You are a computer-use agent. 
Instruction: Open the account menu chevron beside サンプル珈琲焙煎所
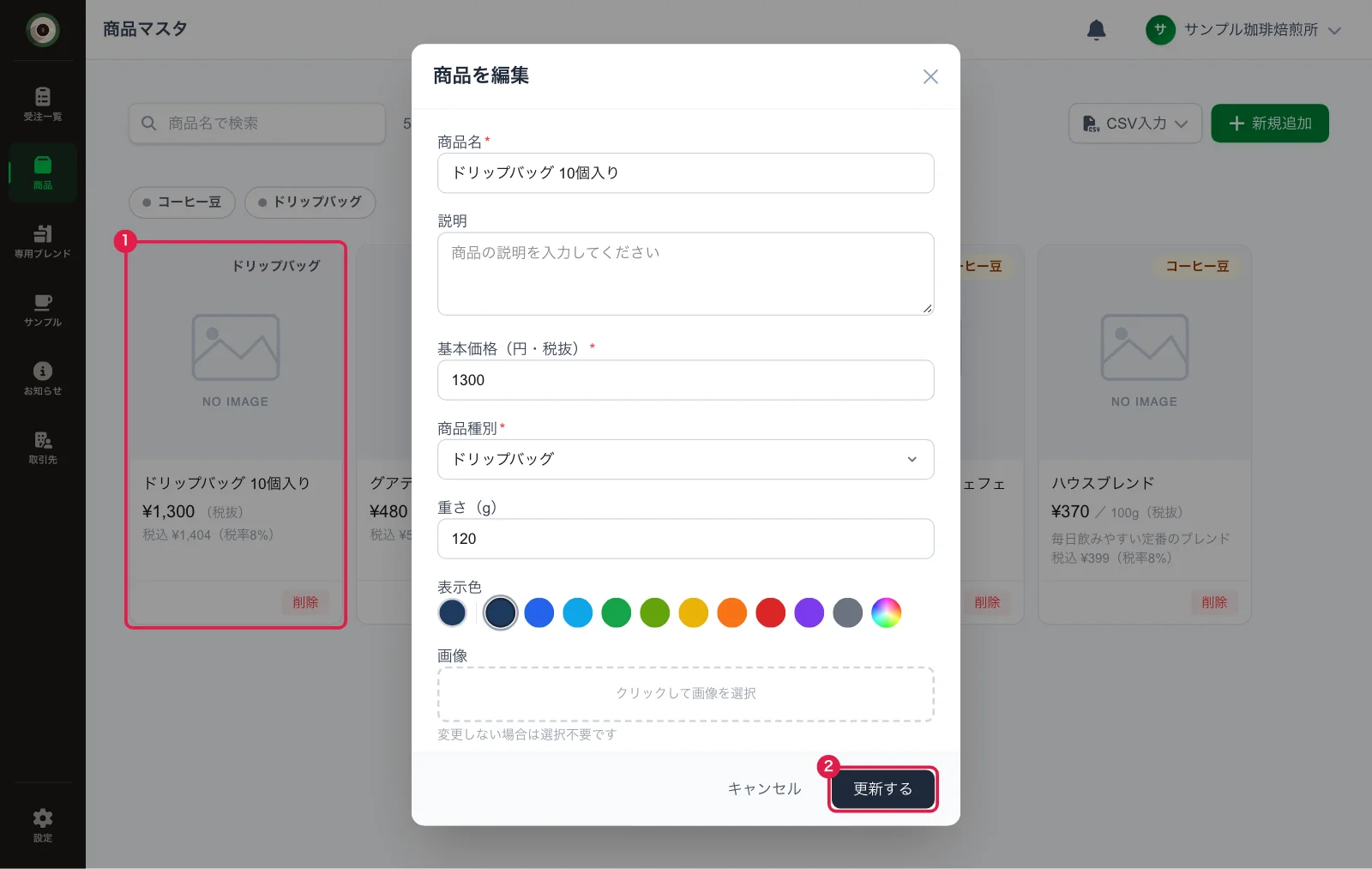[1334, 30]
